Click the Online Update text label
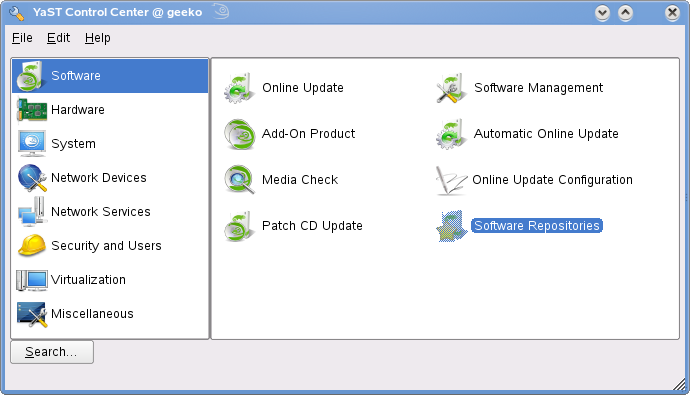Viewport: 690px width, 395px height. 303,88
